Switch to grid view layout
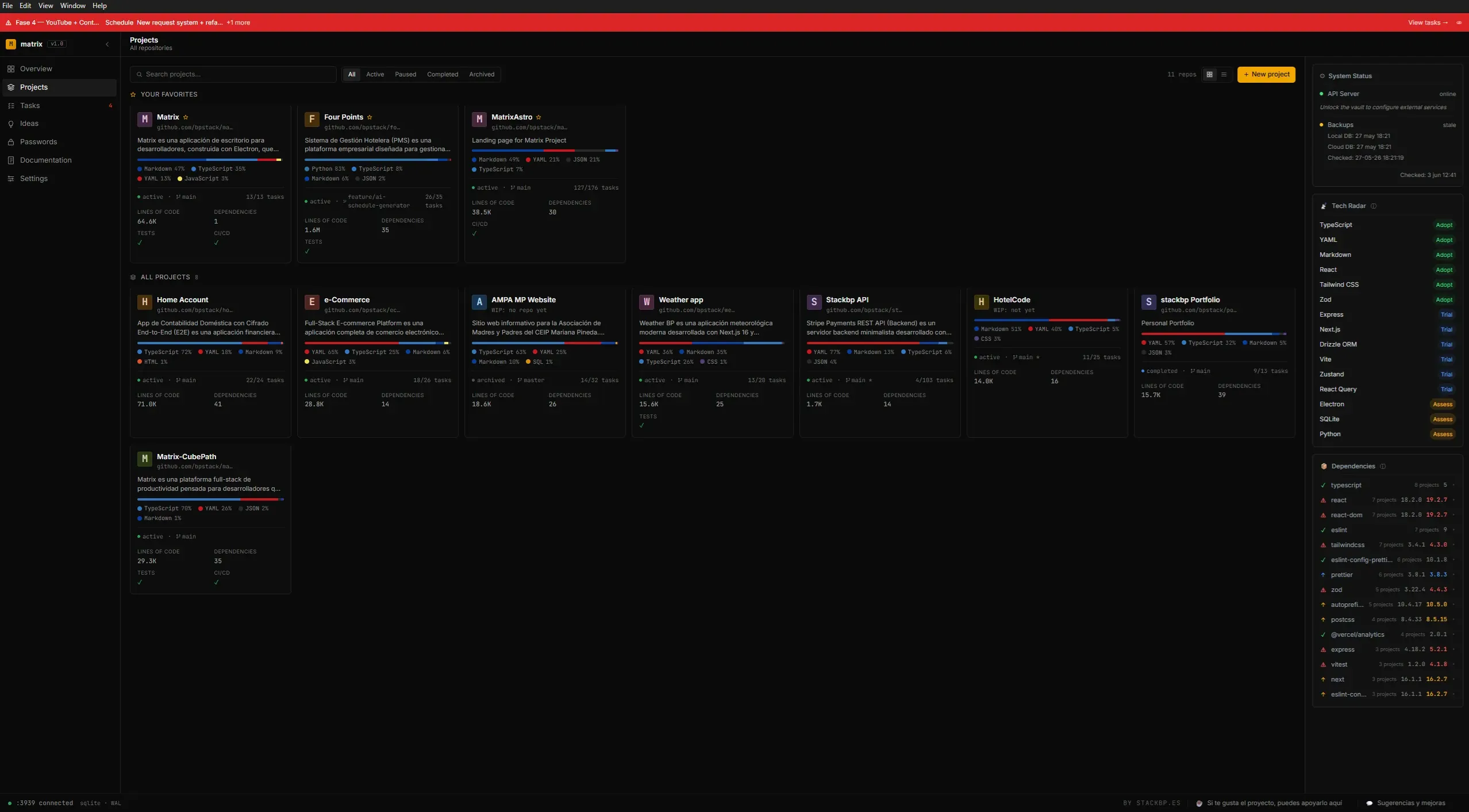The width and height of the screenshot is (1469, 812). [1210, 74]
